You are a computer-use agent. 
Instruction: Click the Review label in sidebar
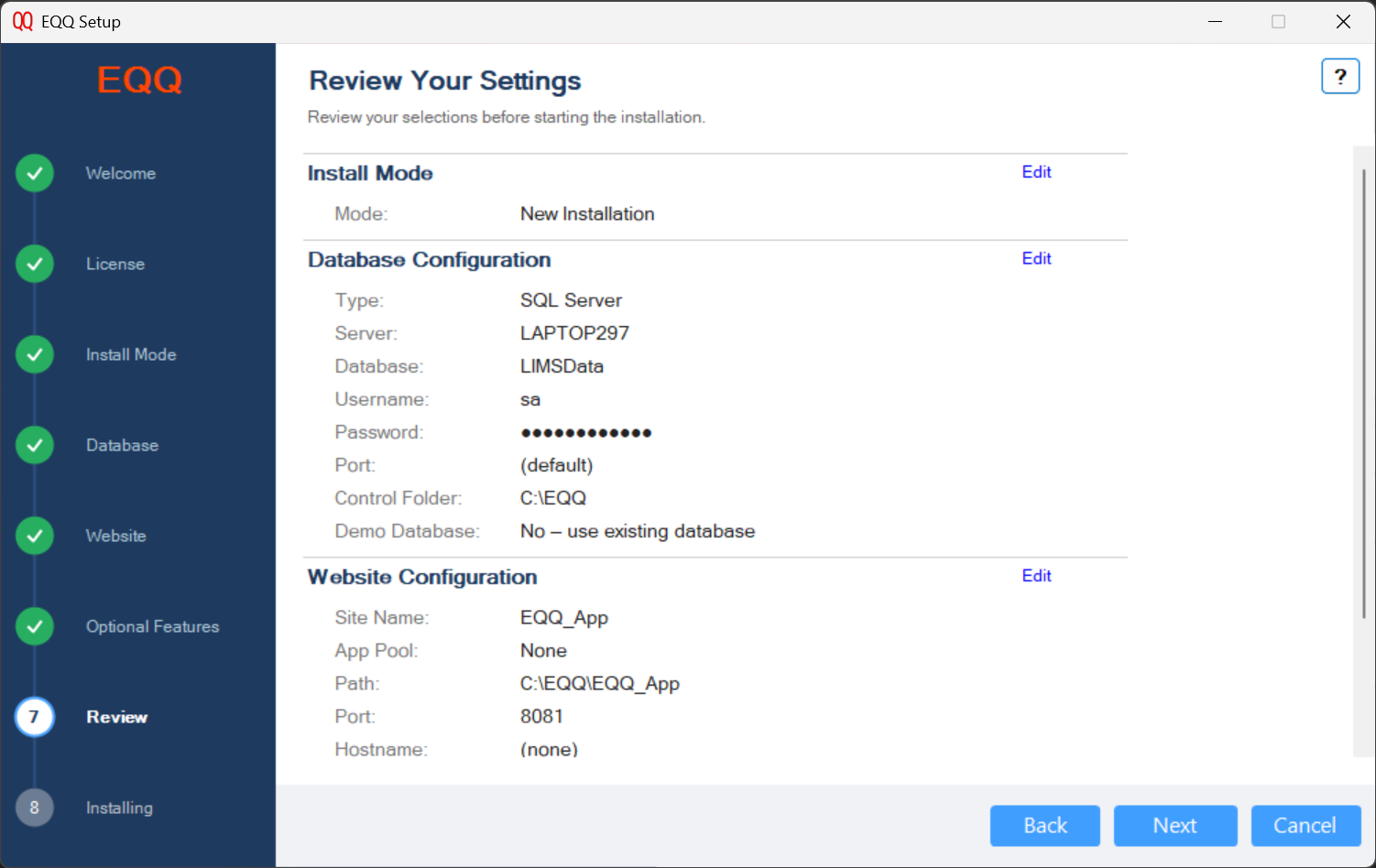point(116,717)
